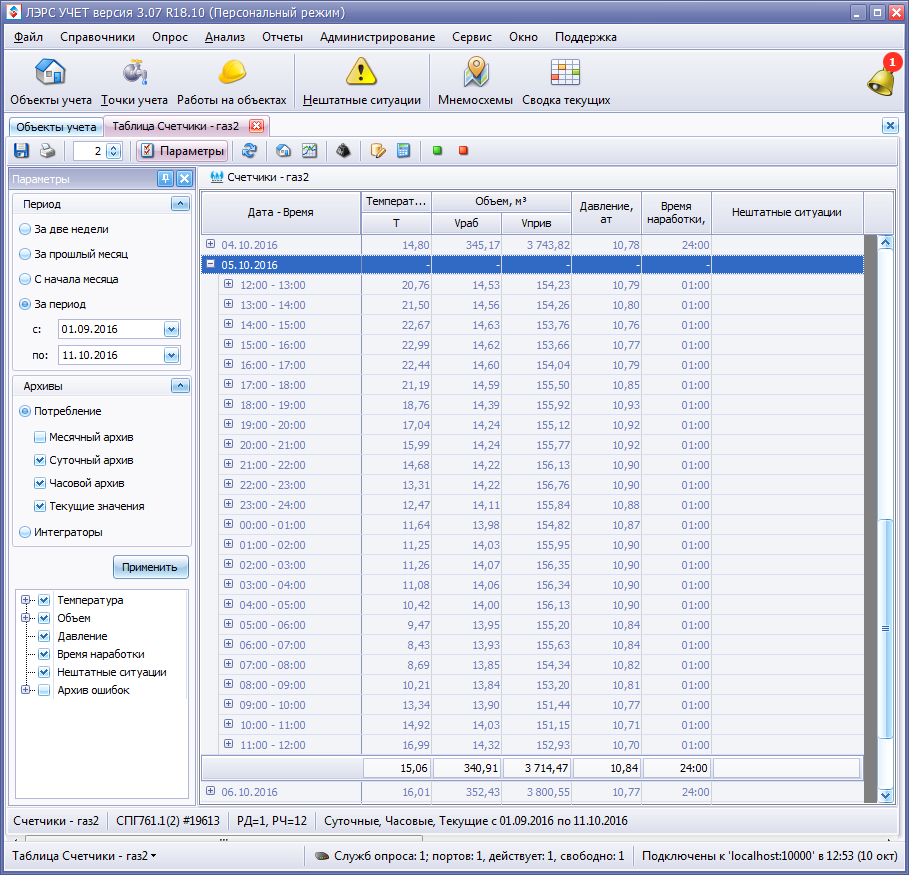This screenshot has height=875, width=909.
Task: Open Сводка текущих grid icon
Action: pos(565,72)
